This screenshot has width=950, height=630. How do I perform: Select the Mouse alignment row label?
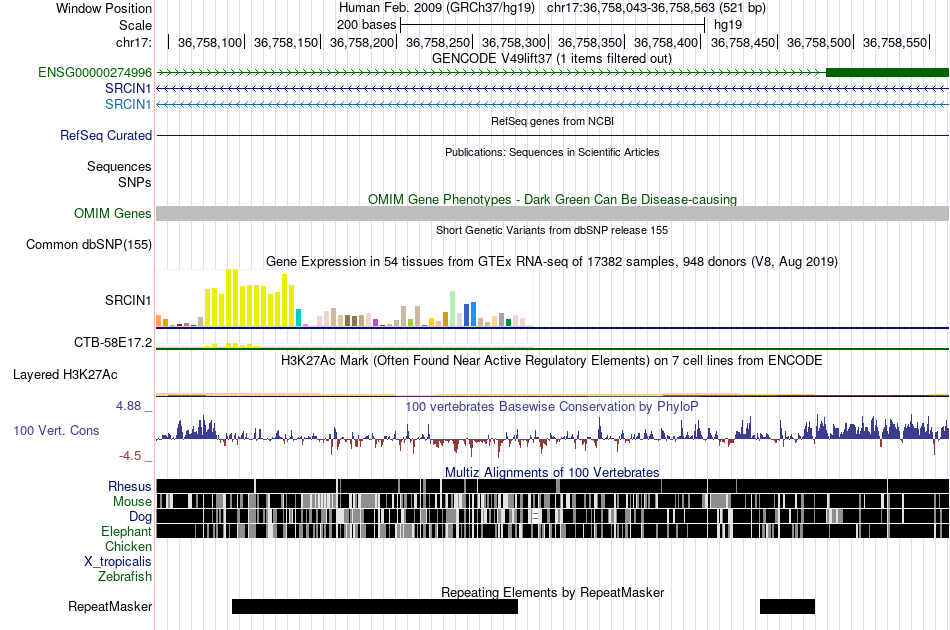click(132, 502)
